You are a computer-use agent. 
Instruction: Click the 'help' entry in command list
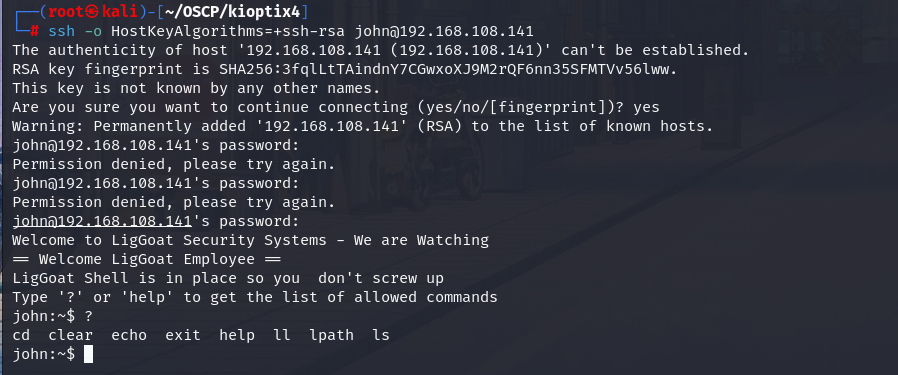pos(237,335)
